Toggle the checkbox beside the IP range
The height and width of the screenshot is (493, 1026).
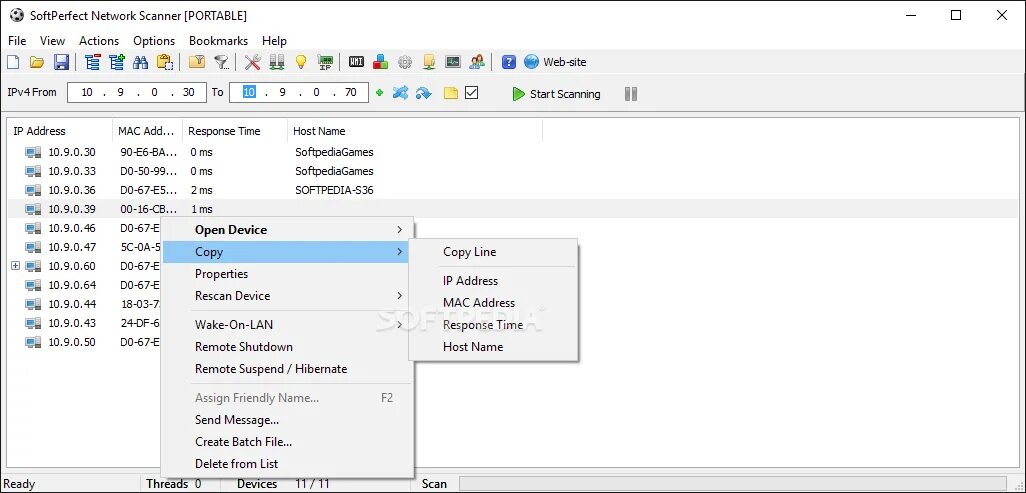tap(472, 93)
